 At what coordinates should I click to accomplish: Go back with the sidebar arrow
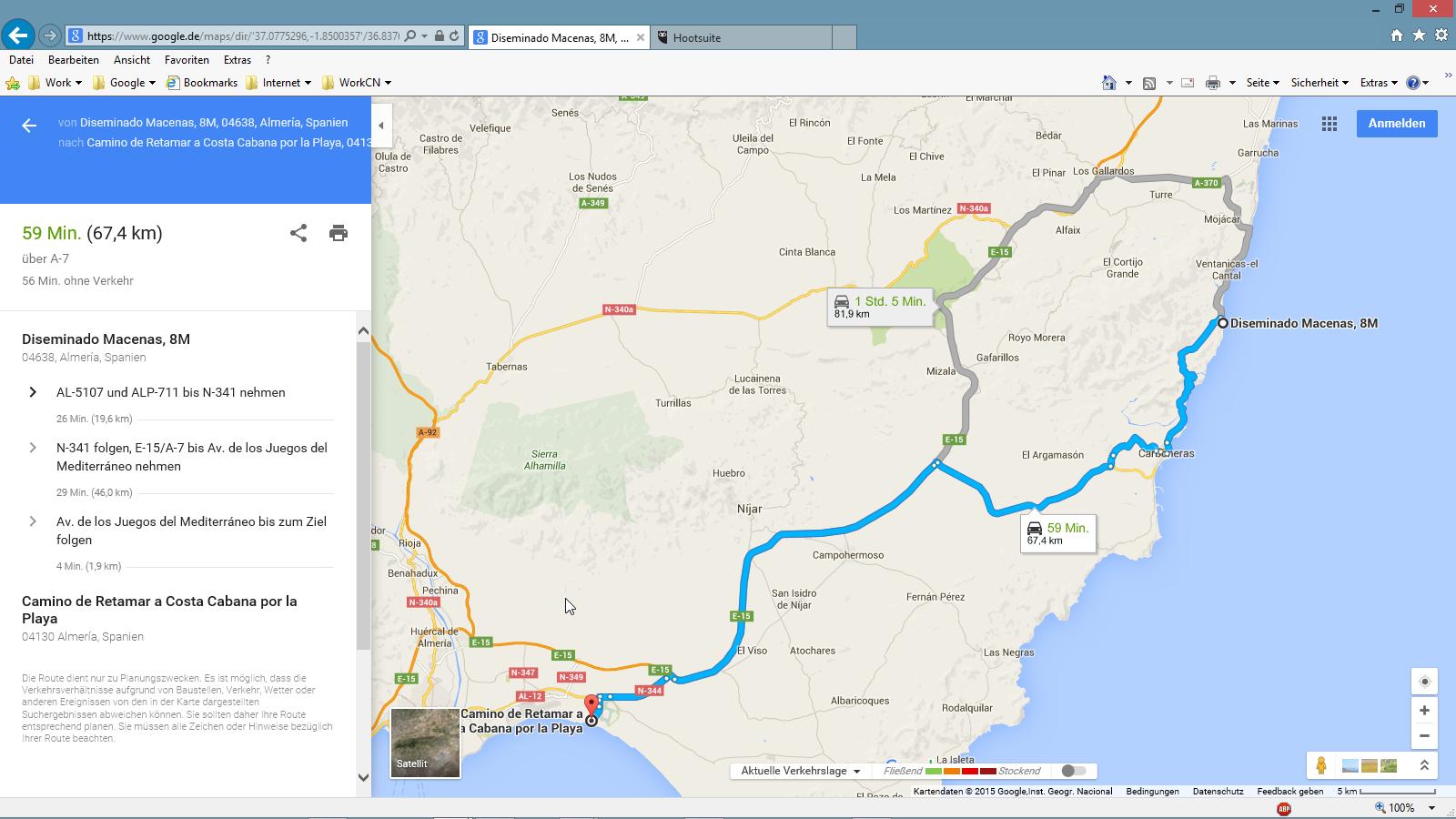coord(29,126)
